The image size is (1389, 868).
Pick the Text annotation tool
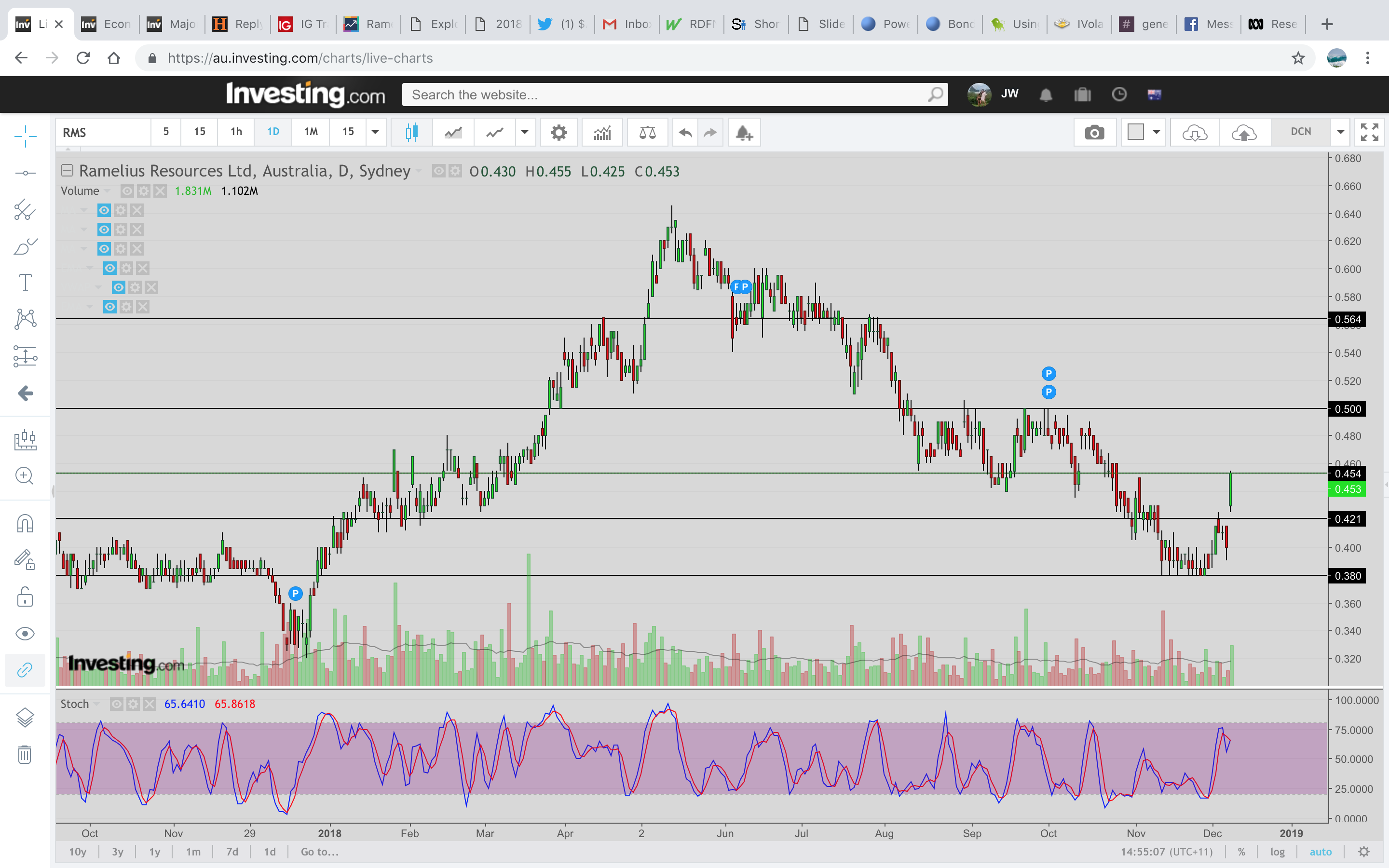click(x=25, y=283)
